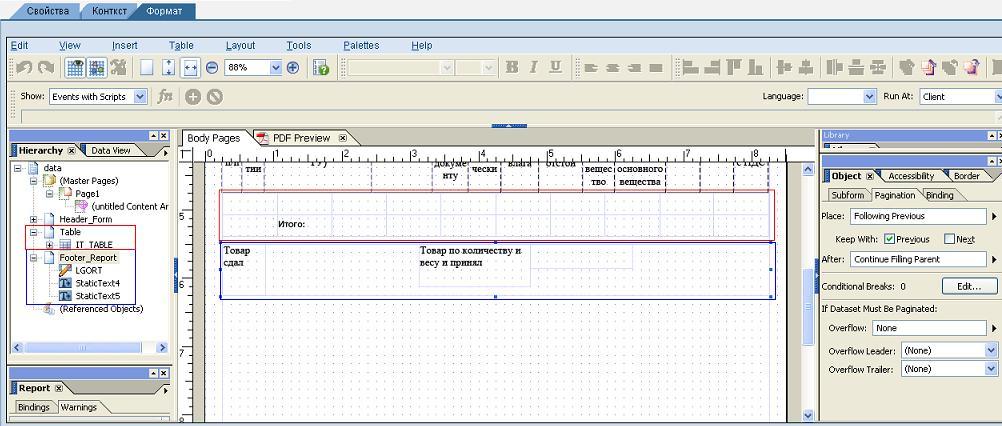Viewport: 1002px width, 426px height.
Task: Click the Bold formatting icon
Action: coord(512,67)
